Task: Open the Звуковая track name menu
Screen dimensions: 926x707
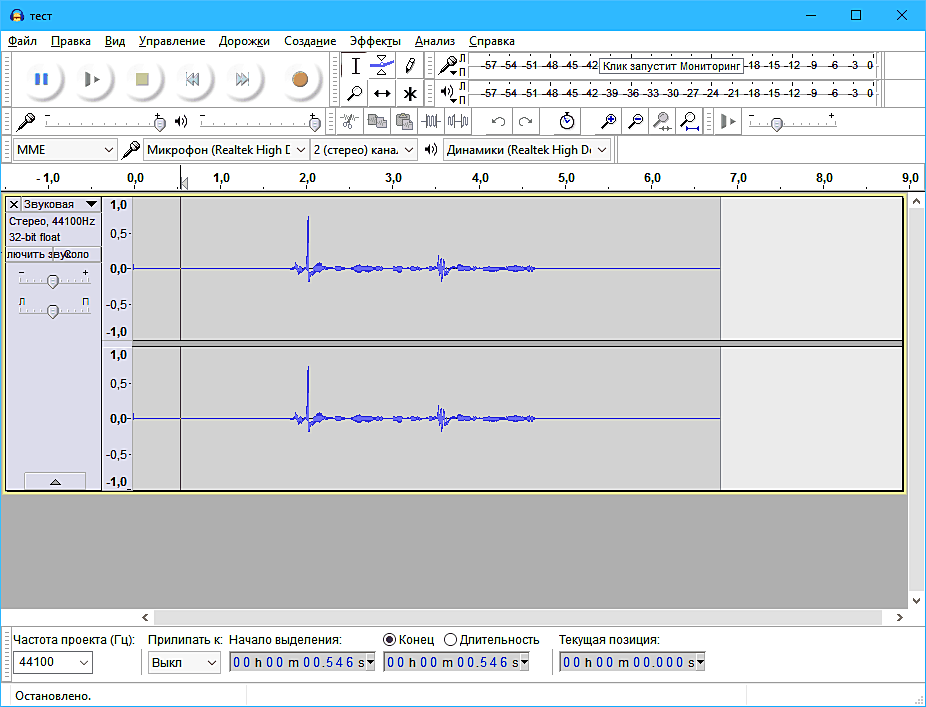Action: tap(60, 204)
